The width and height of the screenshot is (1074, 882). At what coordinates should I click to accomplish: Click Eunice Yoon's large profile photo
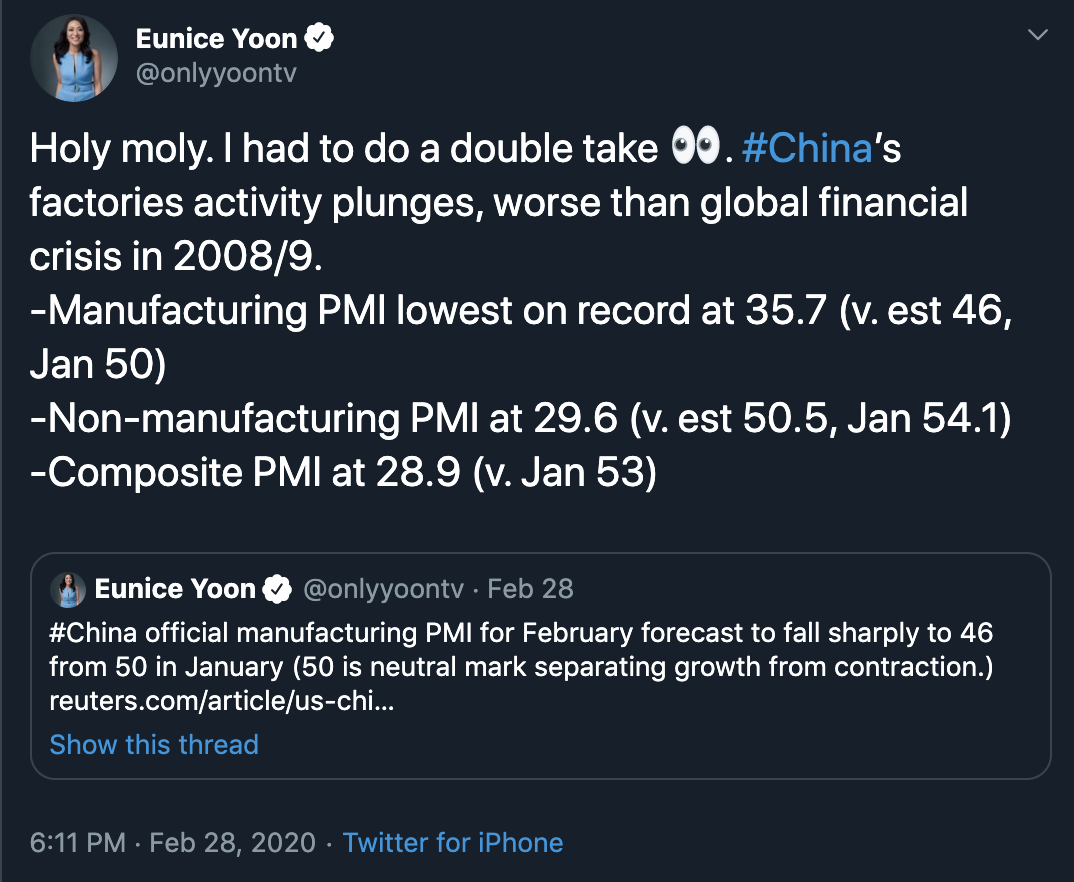[x=74, y=58]
